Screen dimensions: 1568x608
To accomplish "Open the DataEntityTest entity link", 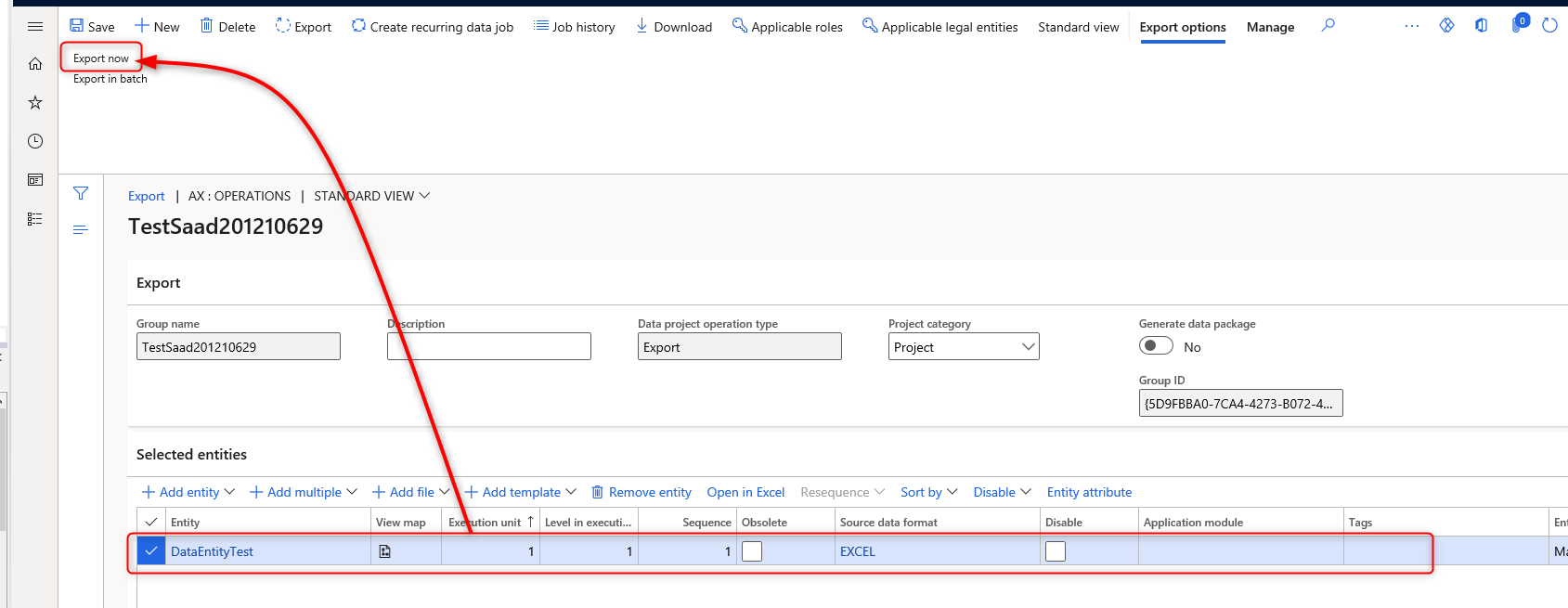I will (212, 551).
